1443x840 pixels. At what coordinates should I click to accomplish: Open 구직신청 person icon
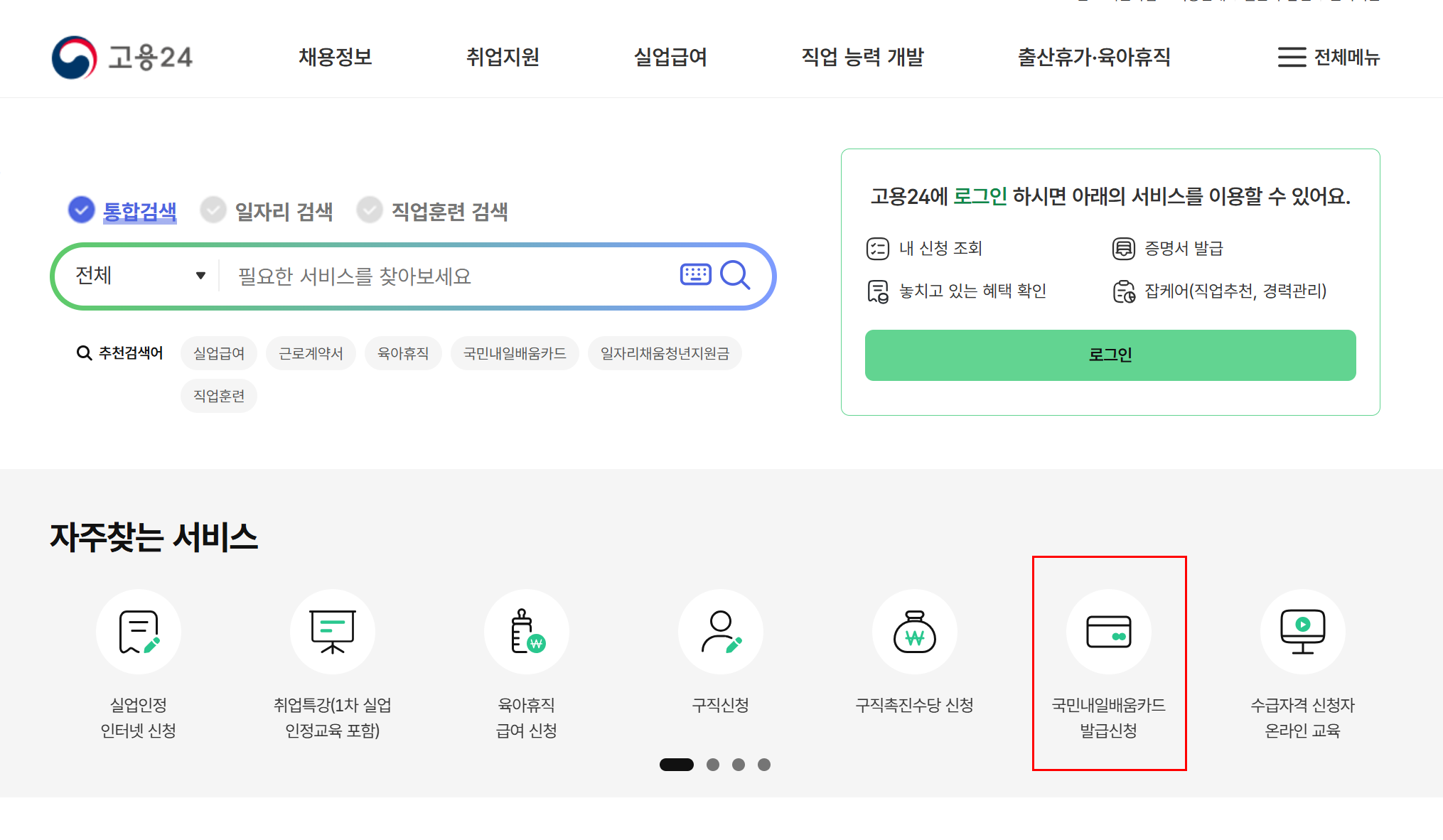click(721, 632)
